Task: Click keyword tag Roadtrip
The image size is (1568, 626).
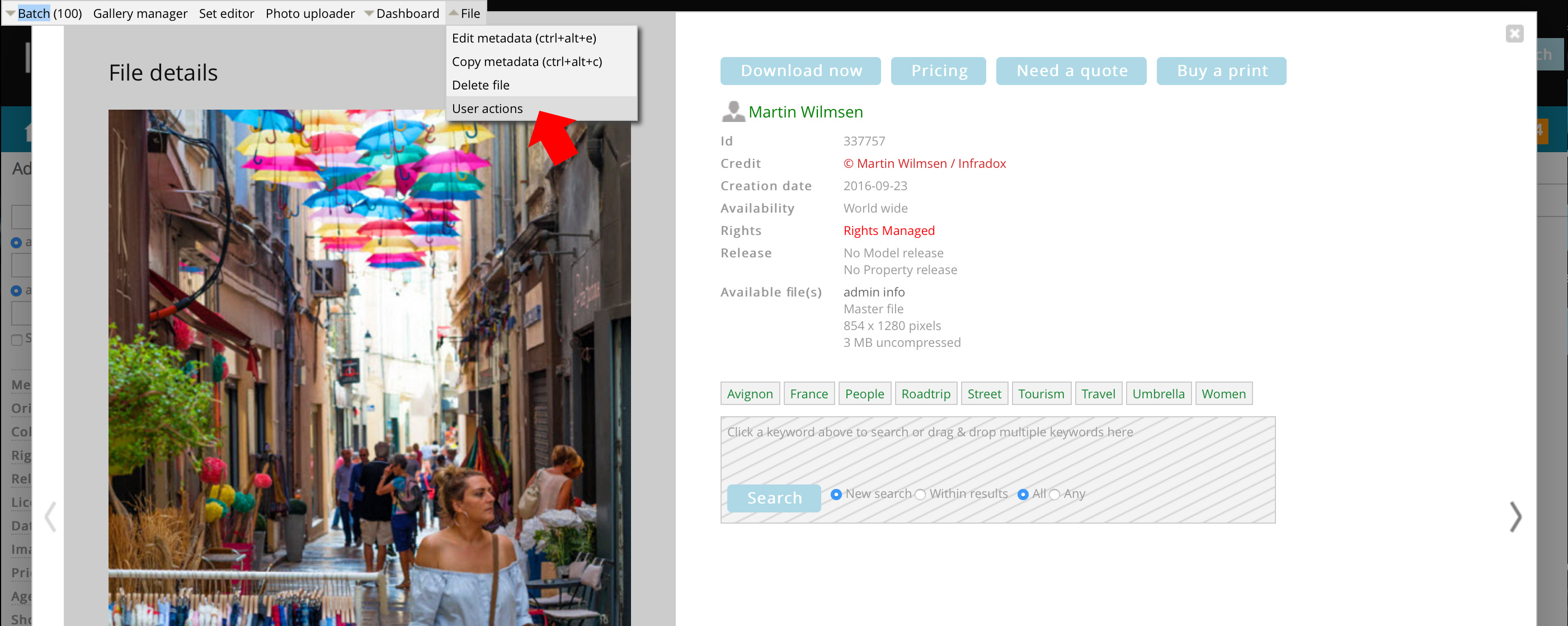Action: (926, 393)
